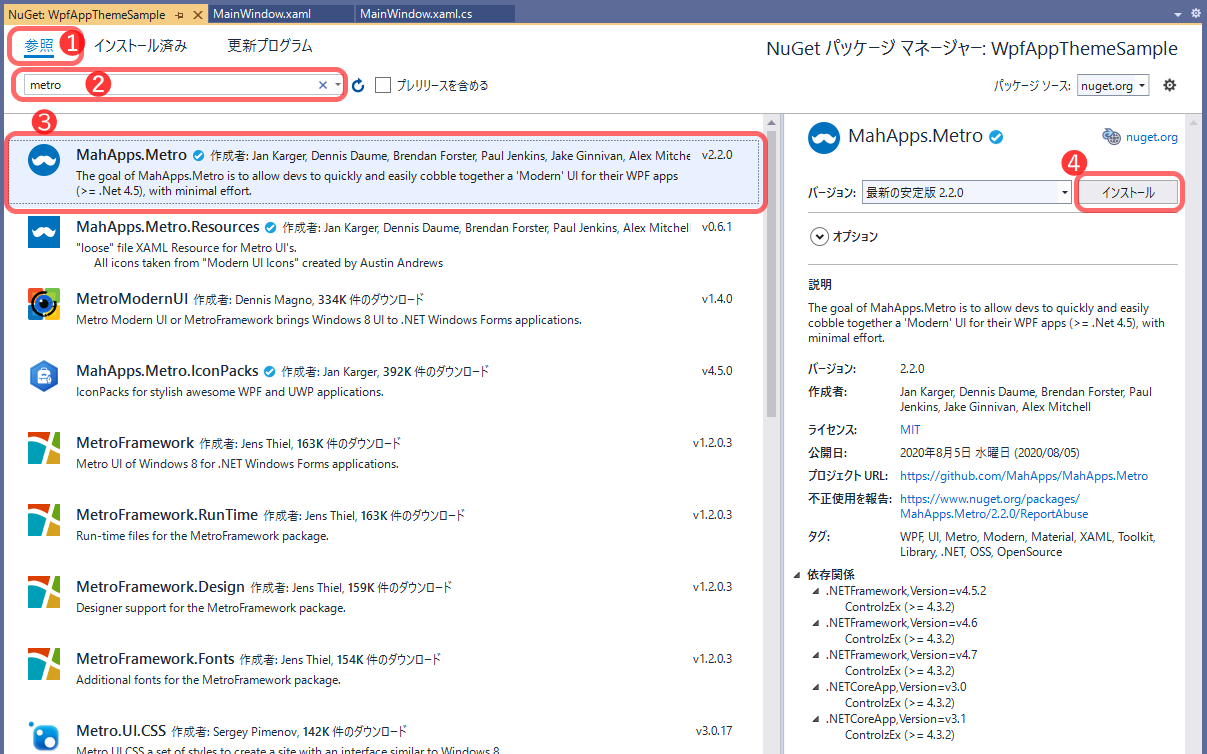Click the v0.6.1 version of MahApps.Metro.Resources
The height and width of the screenshot is (754, 1207).
[x=716, y=227]
